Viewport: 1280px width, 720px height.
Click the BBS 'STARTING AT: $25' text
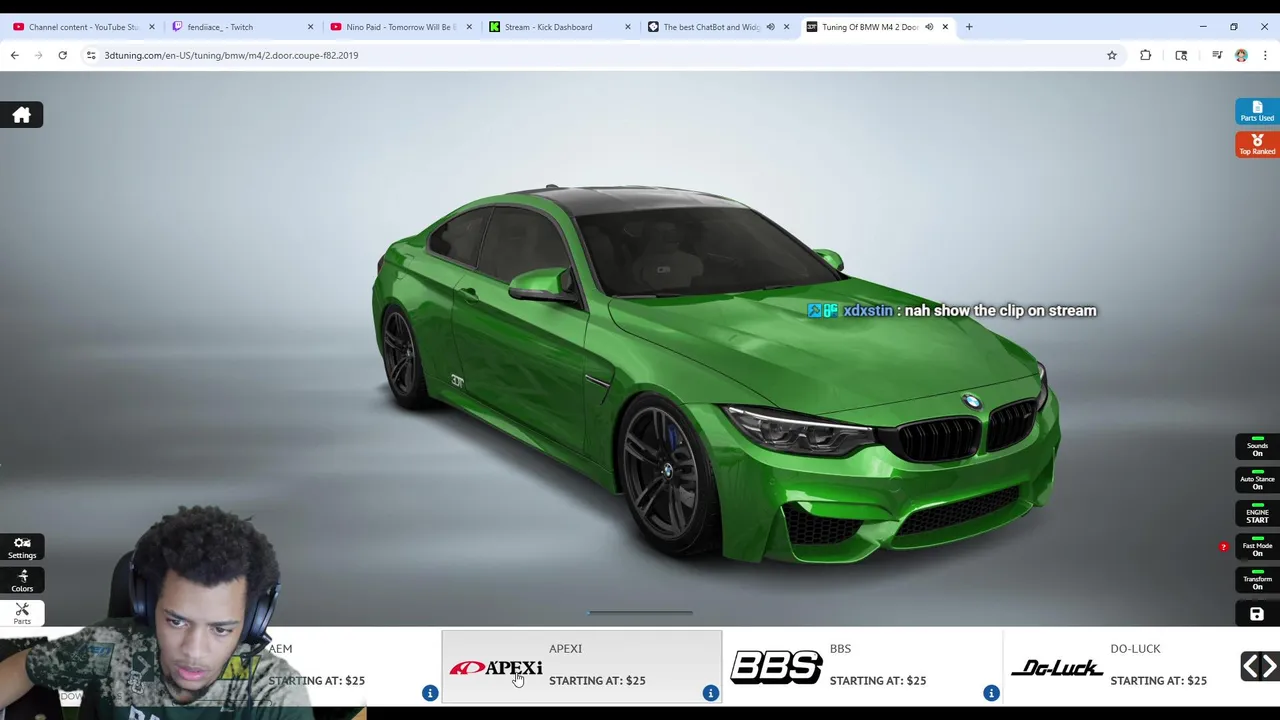click(x=877, y=680)
